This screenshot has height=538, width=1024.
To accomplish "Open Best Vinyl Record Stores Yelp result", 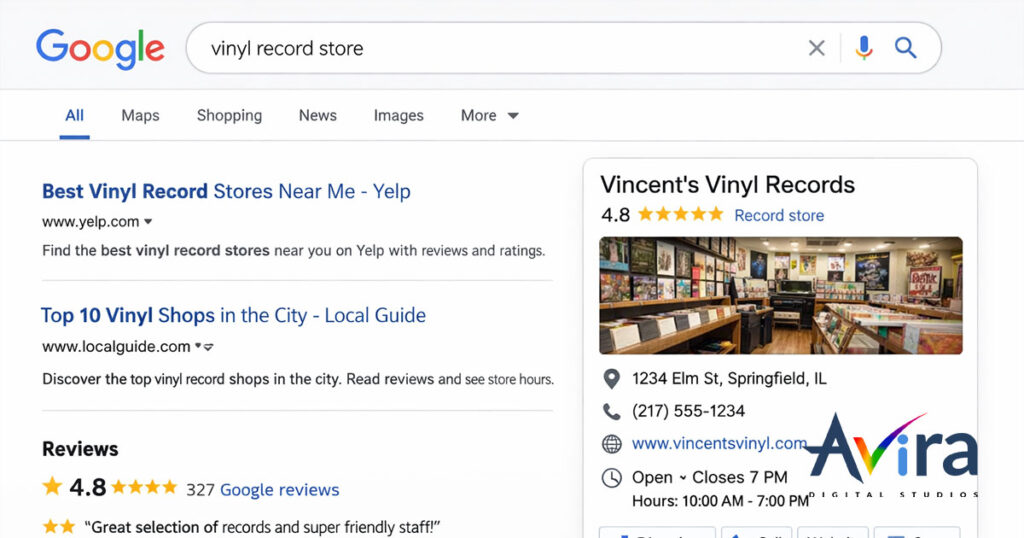I will tap(226, 191).
